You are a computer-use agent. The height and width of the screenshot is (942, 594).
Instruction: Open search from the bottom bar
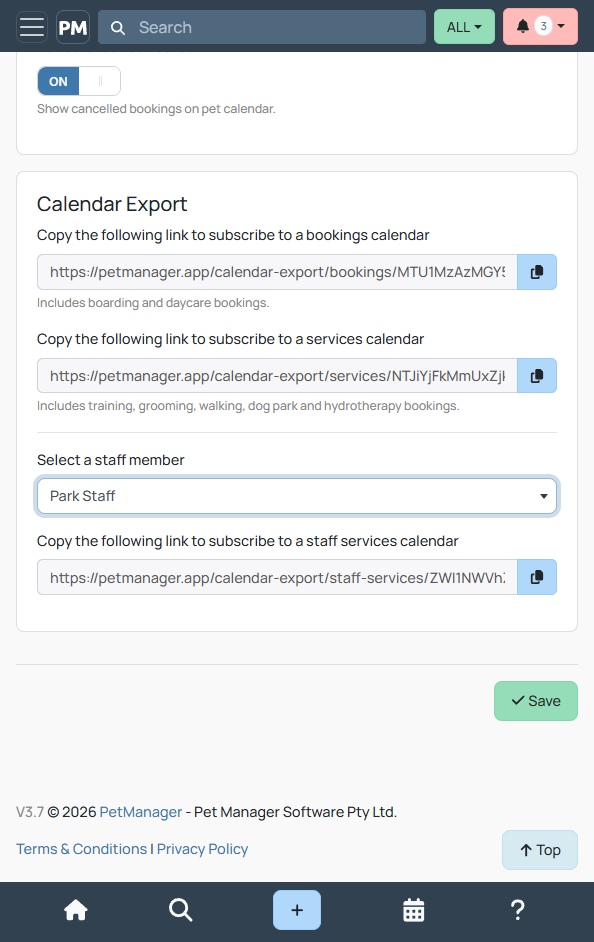click(x=180, y=910)
